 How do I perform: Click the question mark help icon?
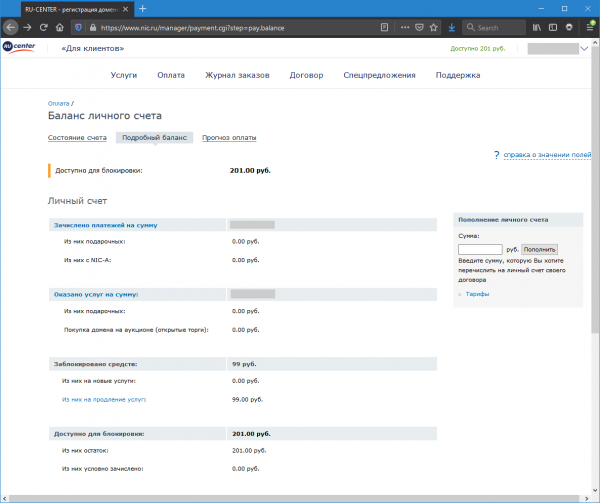pyautogui.click(x=496, y=155)
